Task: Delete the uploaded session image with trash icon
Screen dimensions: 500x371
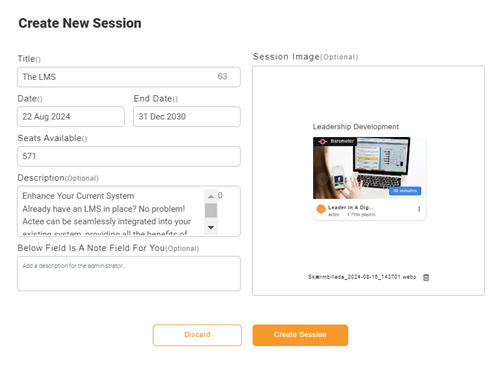Action: click(x=426, y=277)
